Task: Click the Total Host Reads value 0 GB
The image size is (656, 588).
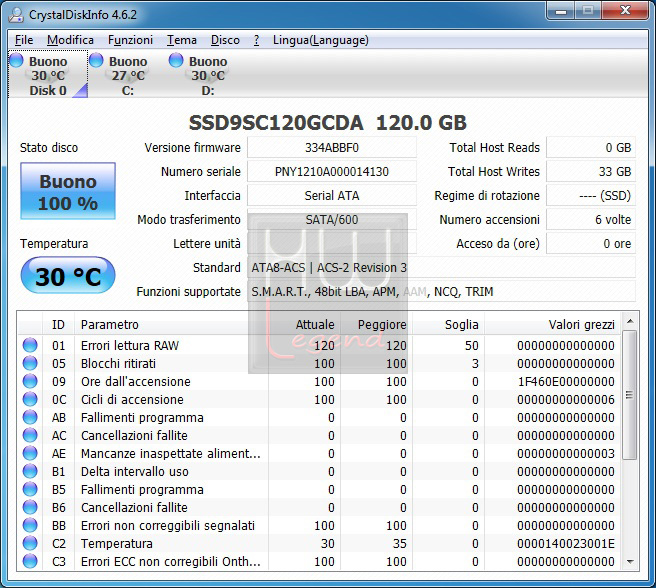Action: (x=591, y=147)
